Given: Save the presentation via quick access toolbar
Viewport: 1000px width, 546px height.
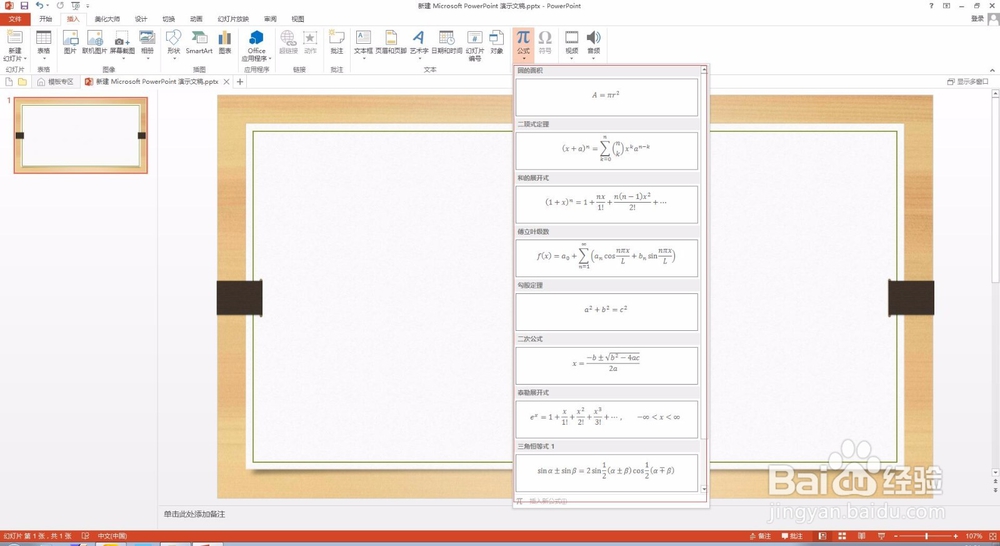Looking at the screenshot, I should 24,6.
